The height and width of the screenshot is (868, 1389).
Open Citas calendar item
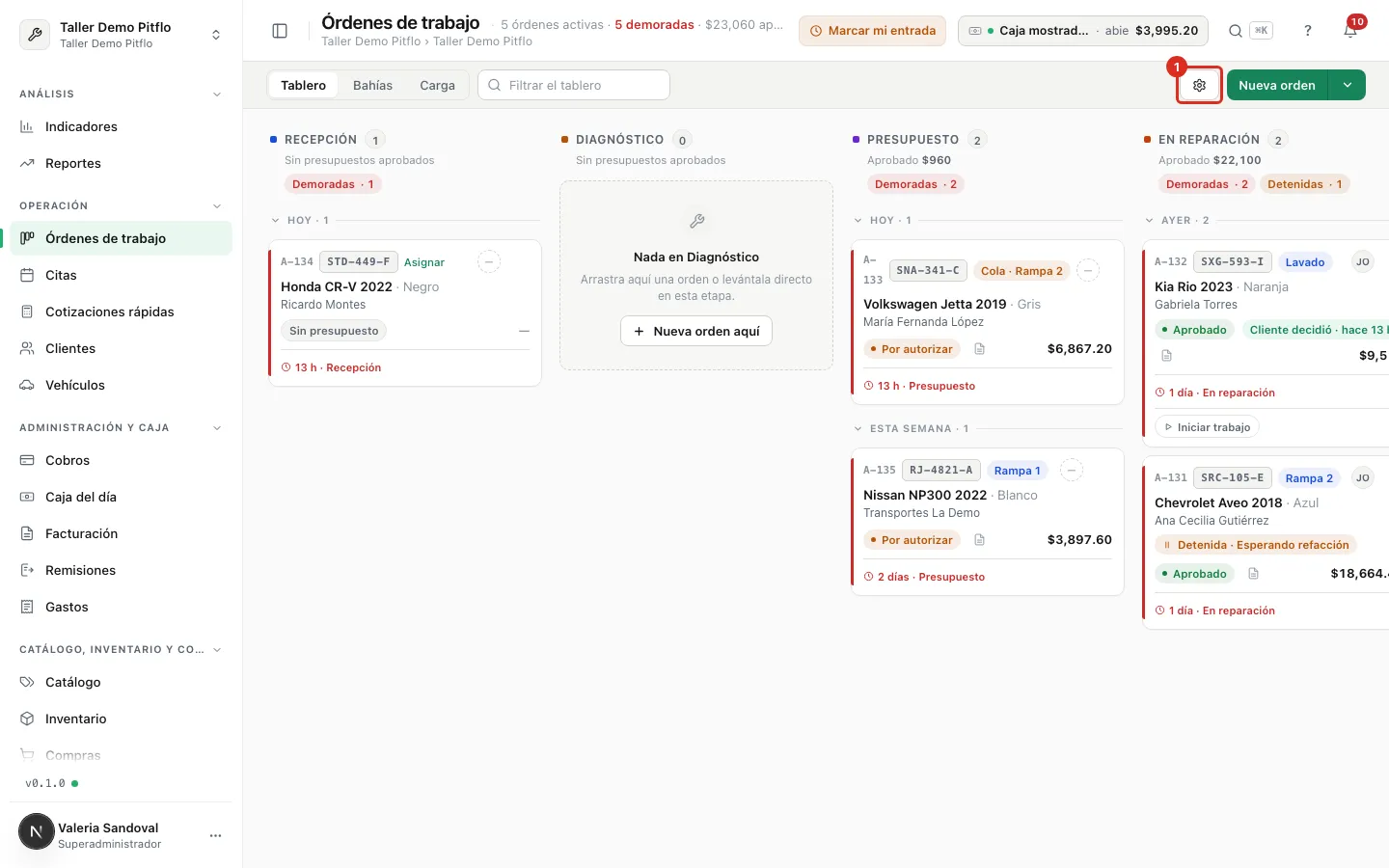click(x=121, y=275)
